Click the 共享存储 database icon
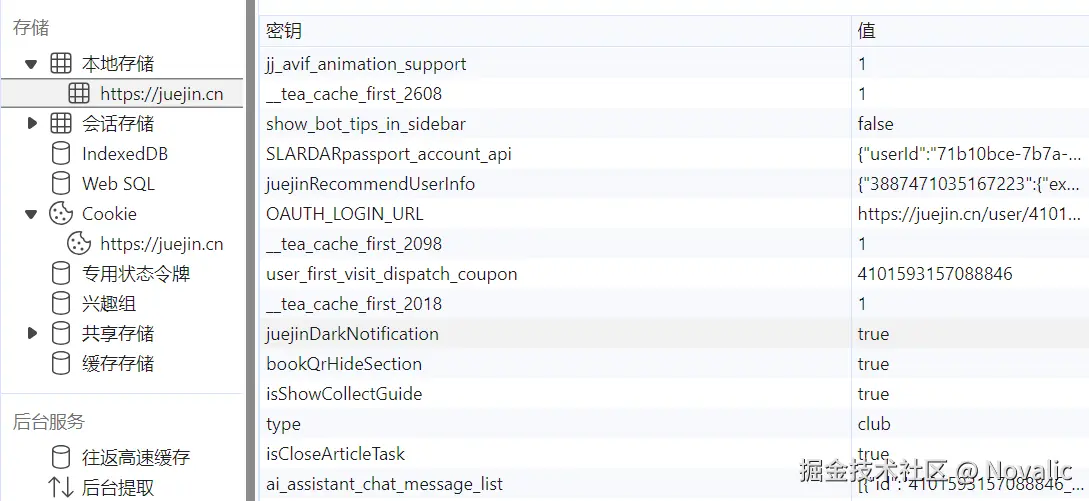Viewport: 1089px width, 501px height. 61,334
